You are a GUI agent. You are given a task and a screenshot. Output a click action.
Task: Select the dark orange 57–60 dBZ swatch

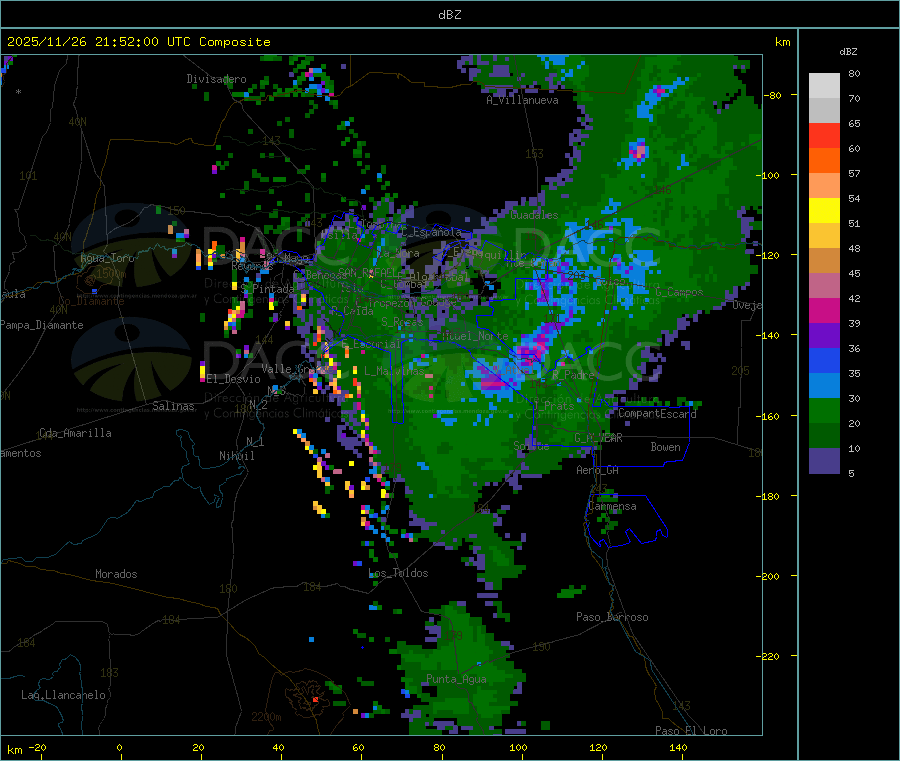point(824,161)
